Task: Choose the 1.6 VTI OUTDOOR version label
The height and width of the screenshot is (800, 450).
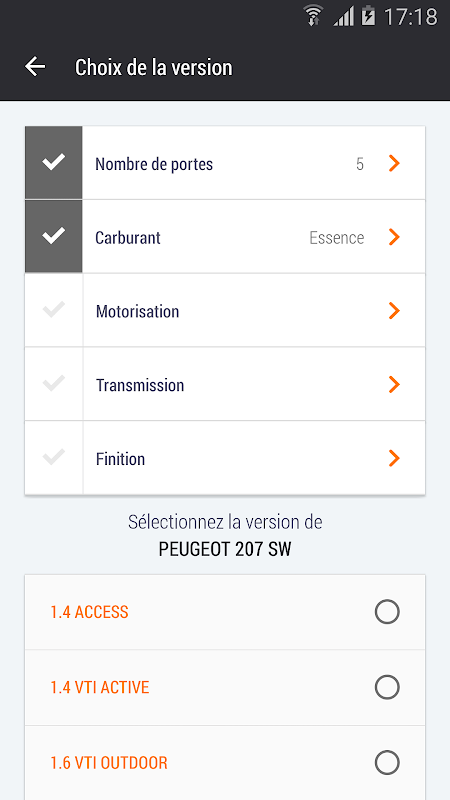Action: click(109, 763)
